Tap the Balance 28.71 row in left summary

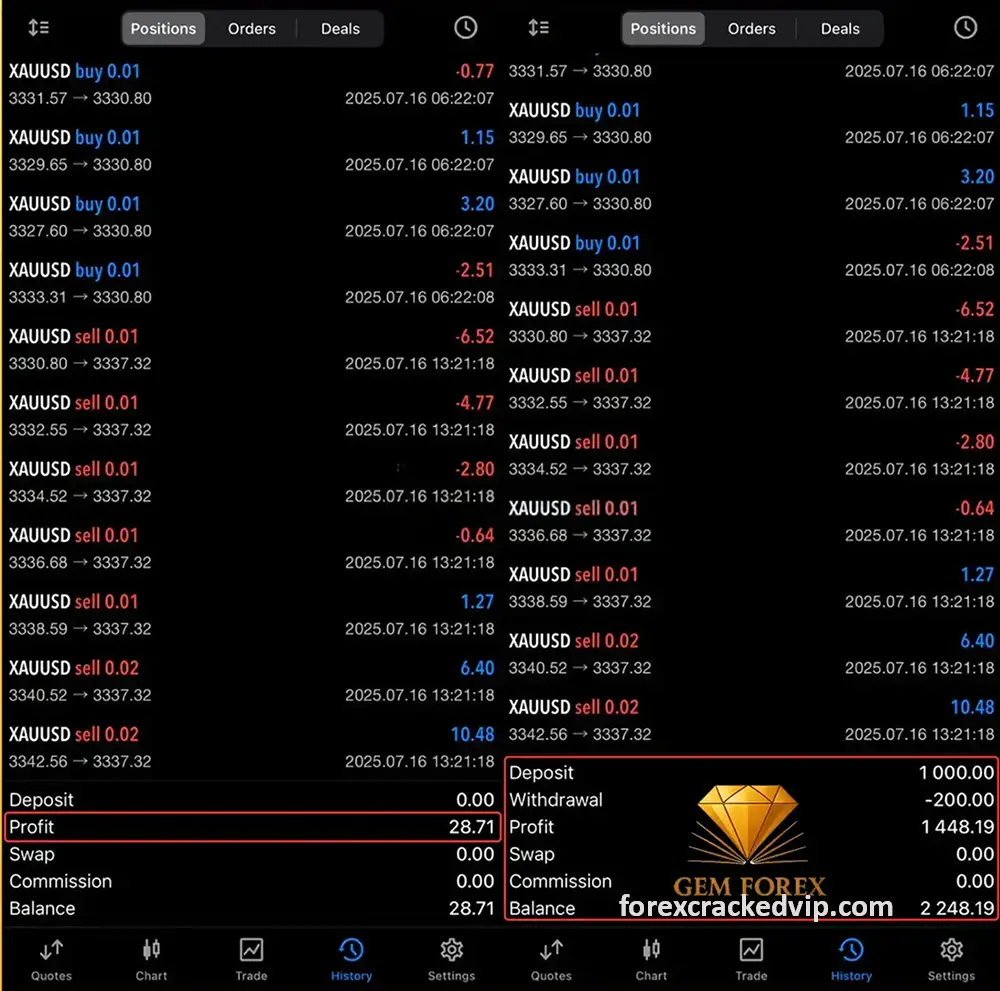[x=251, y=908]
